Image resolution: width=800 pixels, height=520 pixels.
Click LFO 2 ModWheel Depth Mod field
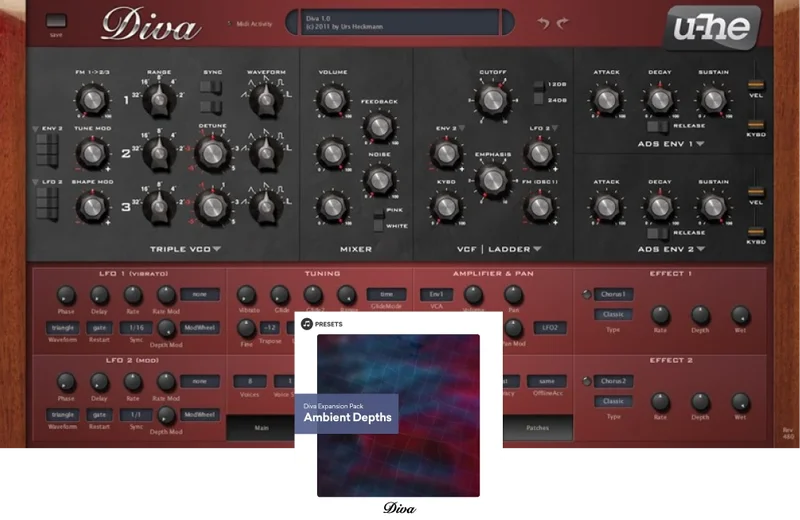pos(199,415)
